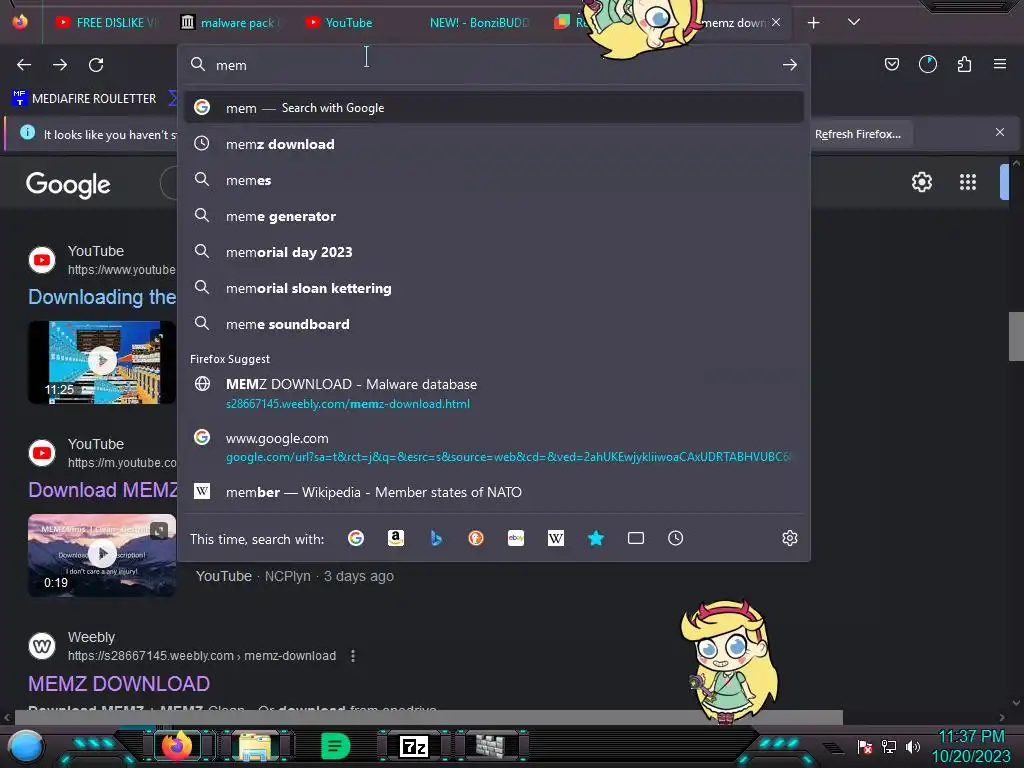The height and width of the screenshot is (768, 1024).
Task: Reload the page with refresh icon
Action: click(x=96, y=65)
